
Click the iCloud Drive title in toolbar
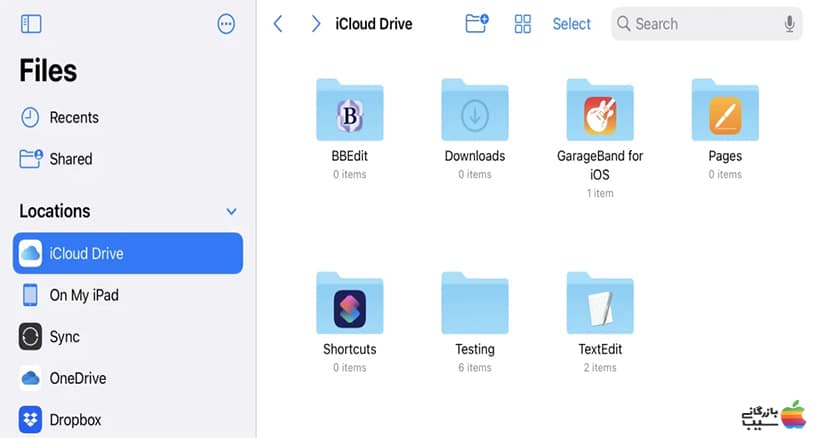tap(373, 23)
